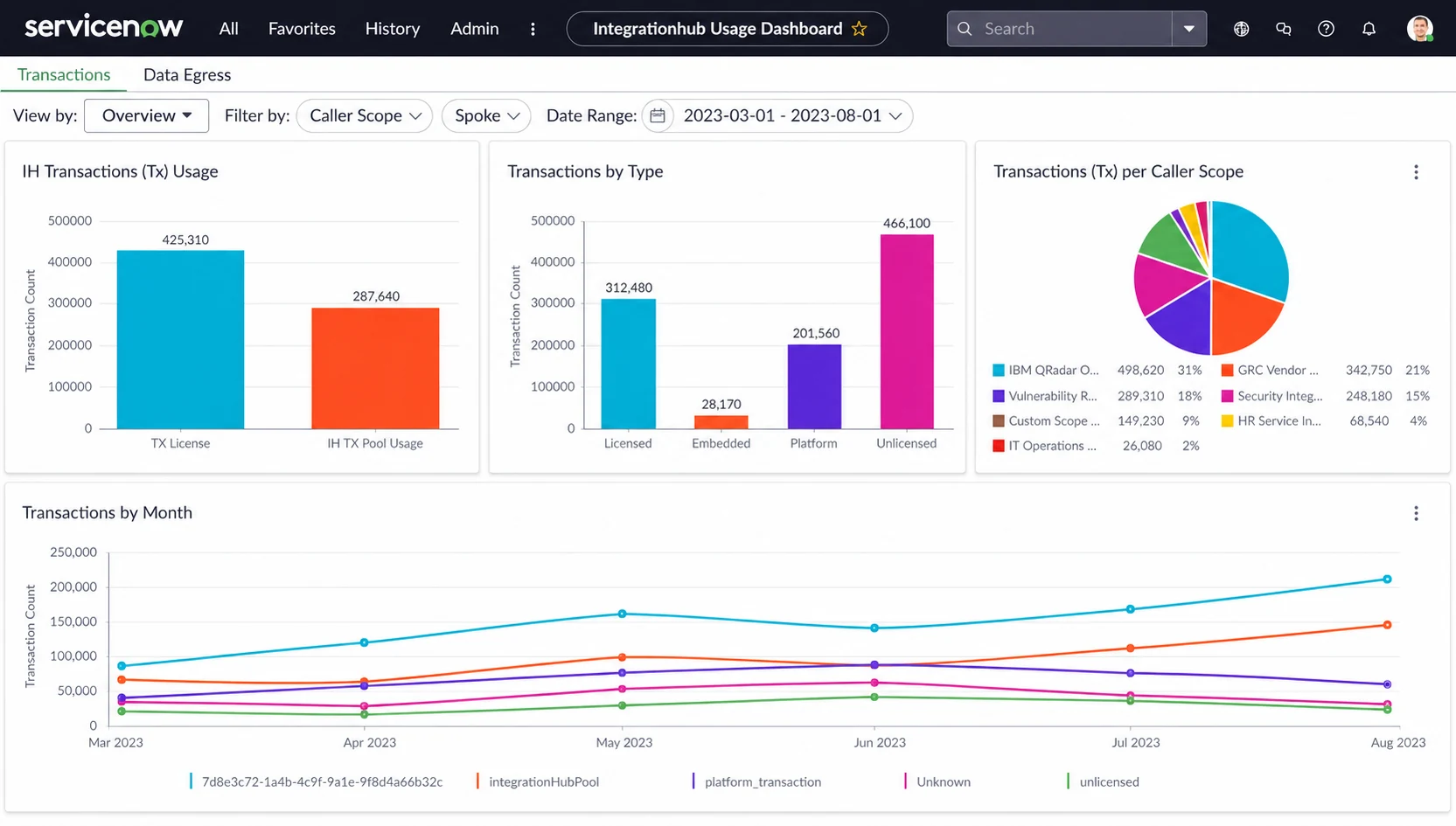This screenshot has width=1456, height=826.
Task: Open the History menu
Action: pyautogui.click(x=393, y=29)
